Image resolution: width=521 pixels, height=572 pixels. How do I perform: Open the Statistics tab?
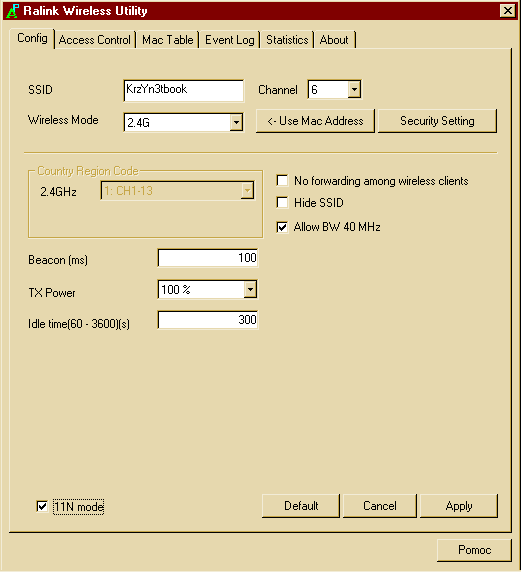pos(287,40)
